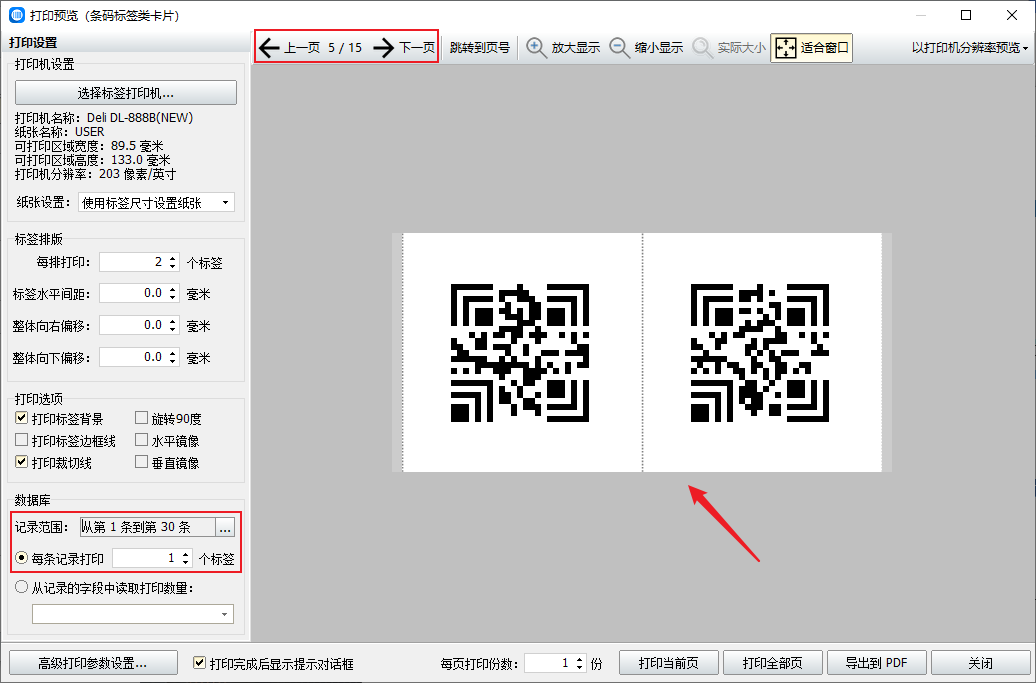The width and height of the screenshot is (1036, 683).
Task: Decrease labels per row spinner
Action: point(172,266)
